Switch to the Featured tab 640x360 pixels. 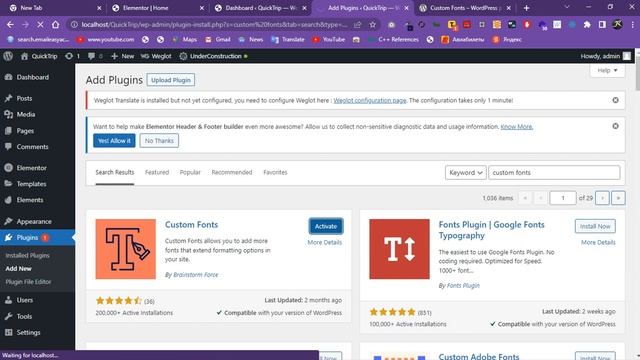coord(157,172)
